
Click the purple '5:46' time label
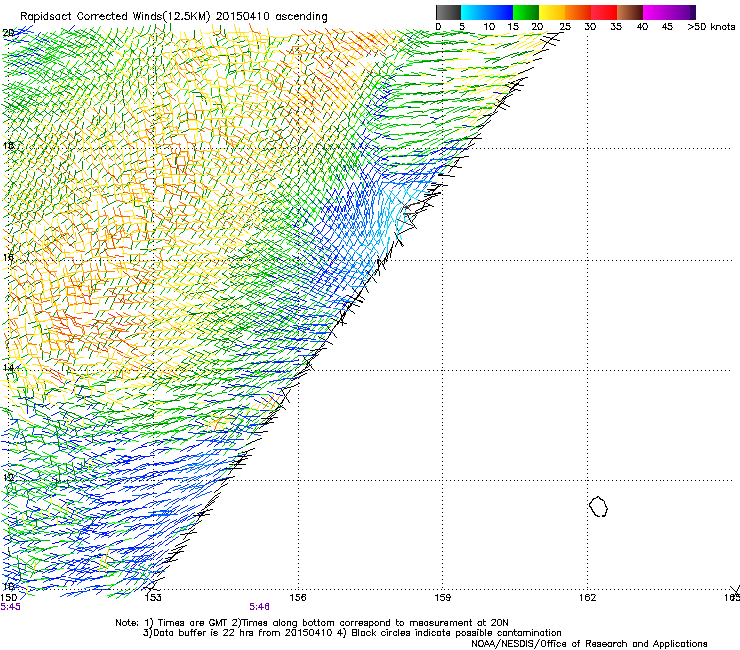tap(260, 607)
